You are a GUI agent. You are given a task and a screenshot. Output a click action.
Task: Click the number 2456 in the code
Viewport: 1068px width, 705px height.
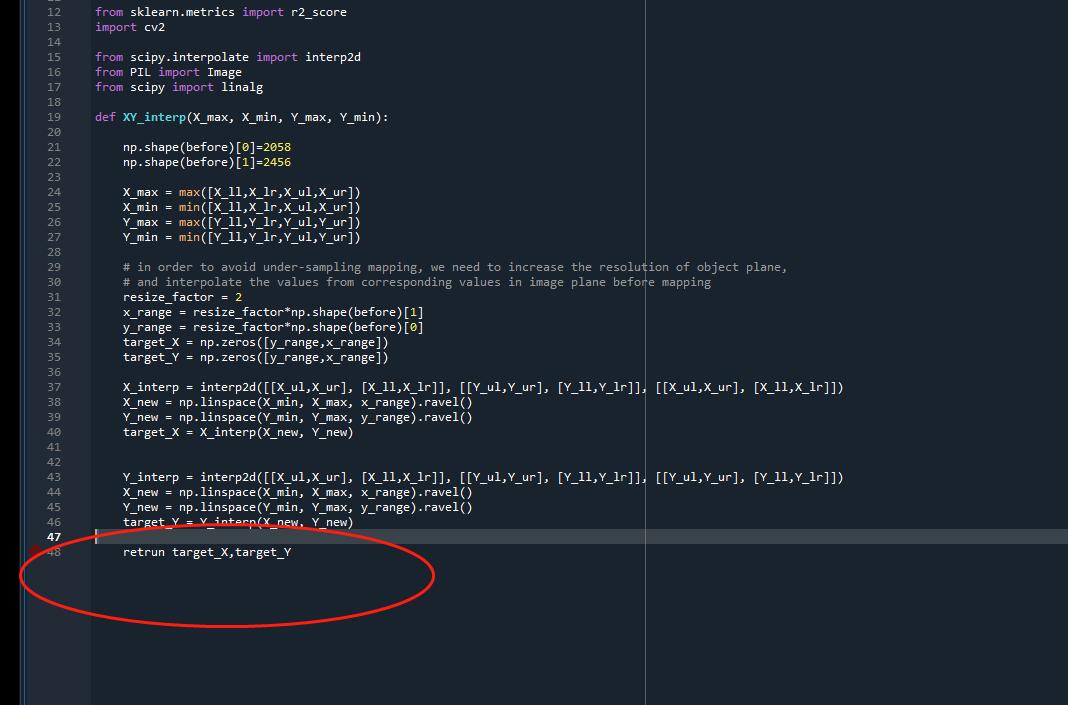click(x=277, y=162)
